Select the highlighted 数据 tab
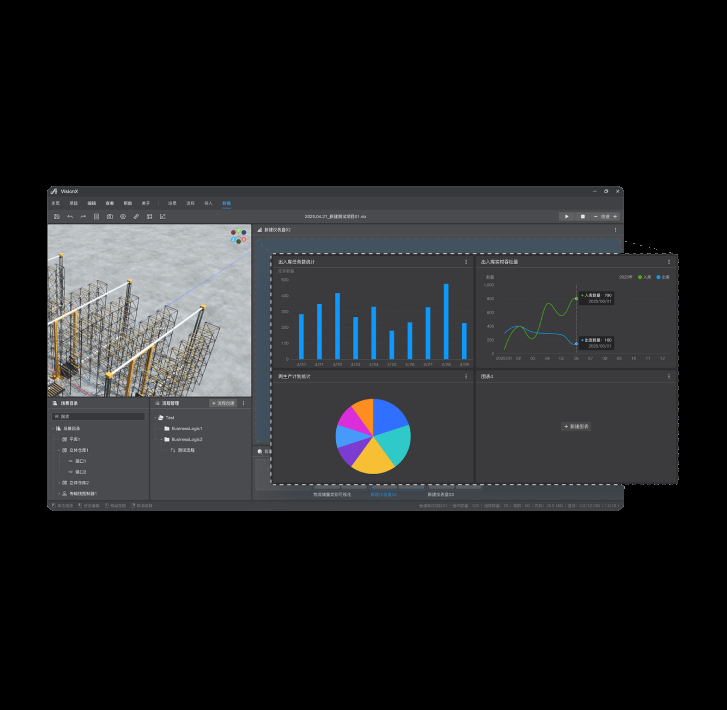Viewport: 727px width, 710px height. pos(226,203)
